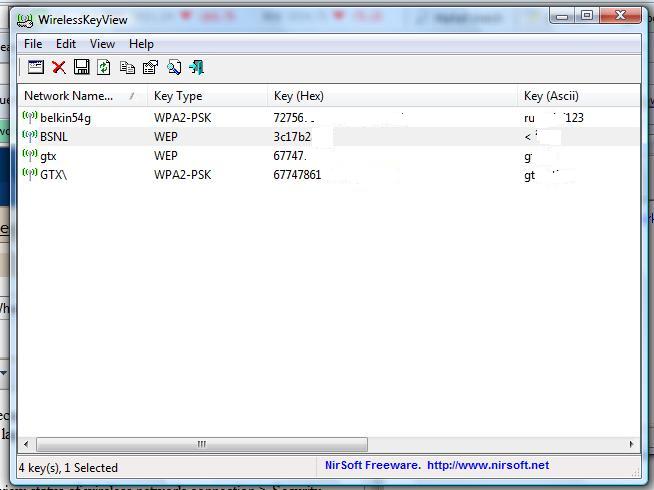The width and height of the screenshot is (654, 490).
Task: Click the wireless icon beside BSNL
Action: 30,136
